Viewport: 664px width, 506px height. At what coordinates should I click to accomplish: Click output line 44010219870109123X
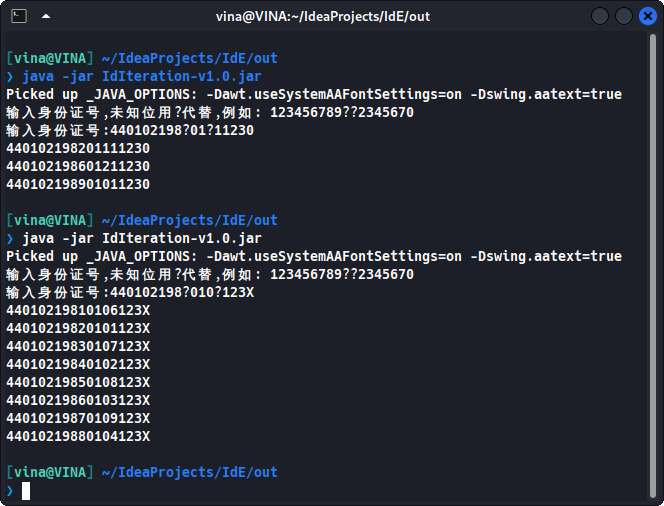pos(78,418)
